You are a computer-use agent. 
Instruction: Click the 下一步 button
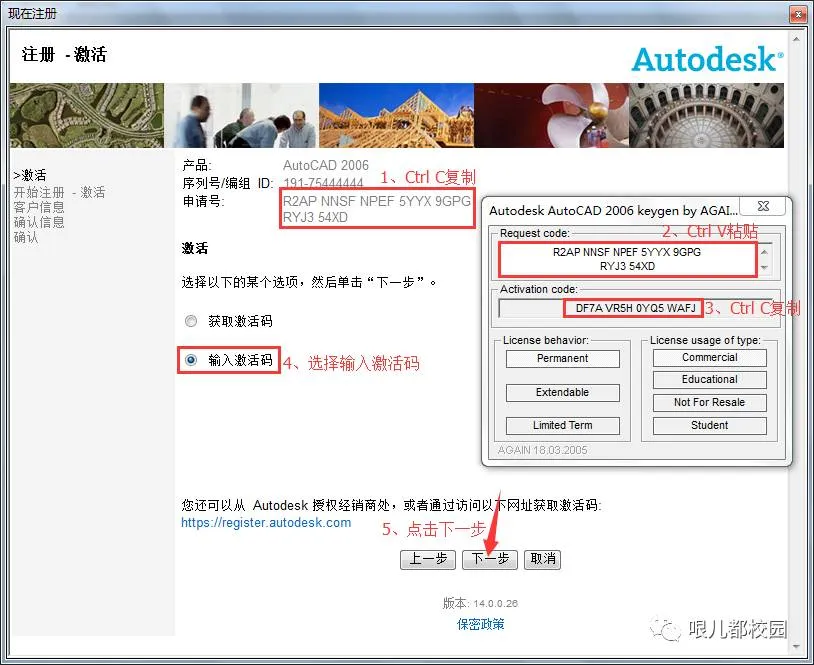click(x=490, y=559)
